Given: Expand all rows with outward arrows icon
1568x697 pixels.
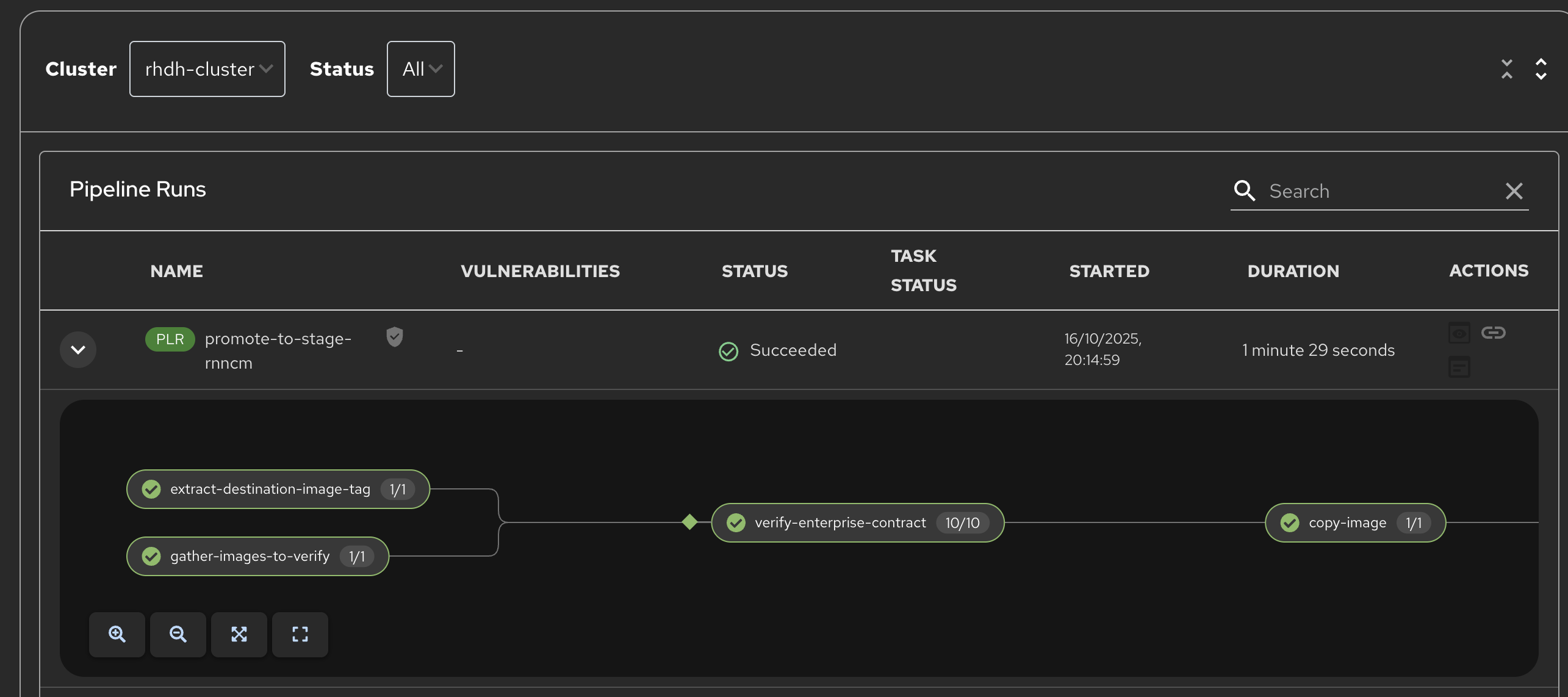Looking at the screenshot, I should [1541, 69].
